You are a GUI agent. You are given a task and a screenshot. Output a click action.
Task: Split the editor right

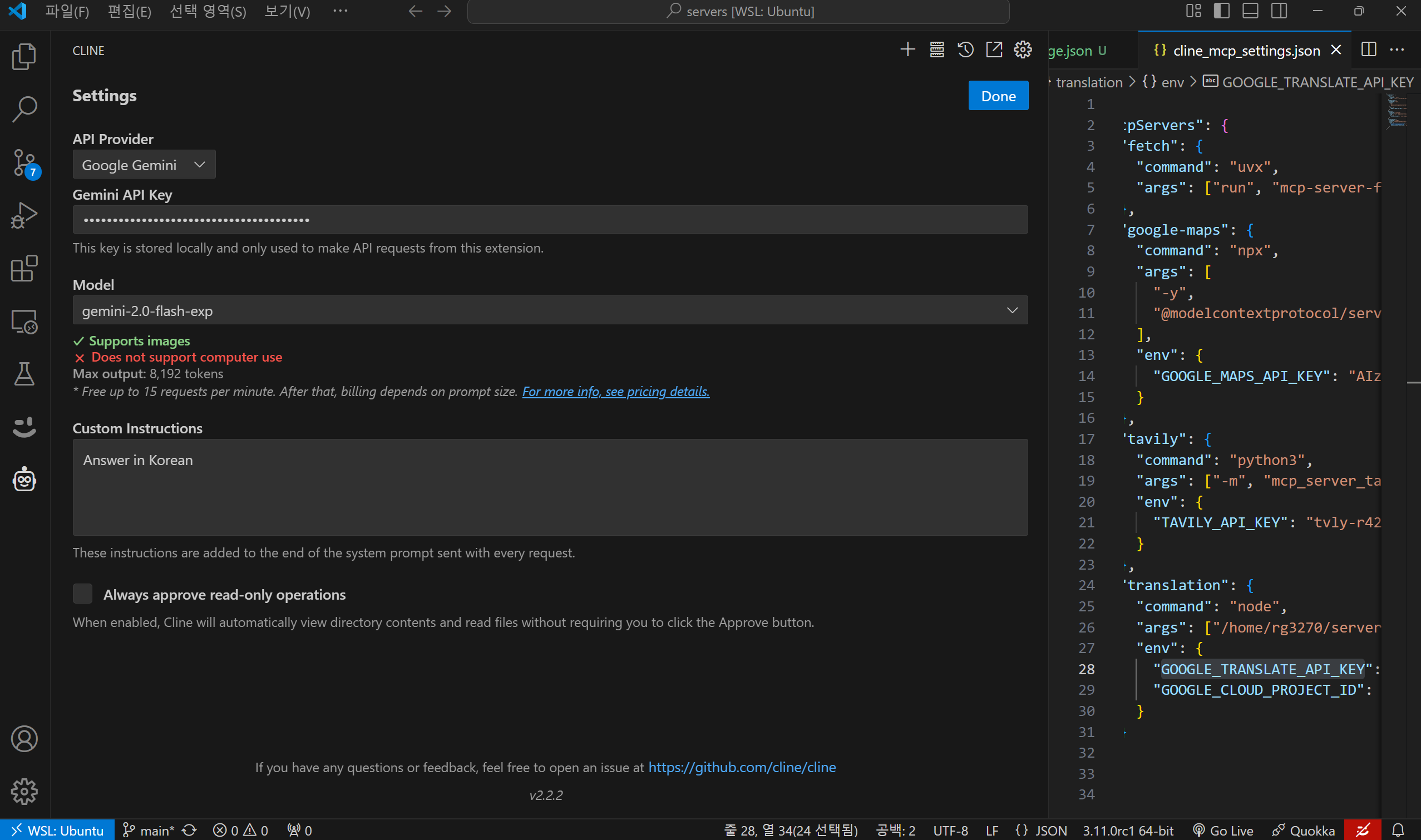pos(1369,50)
